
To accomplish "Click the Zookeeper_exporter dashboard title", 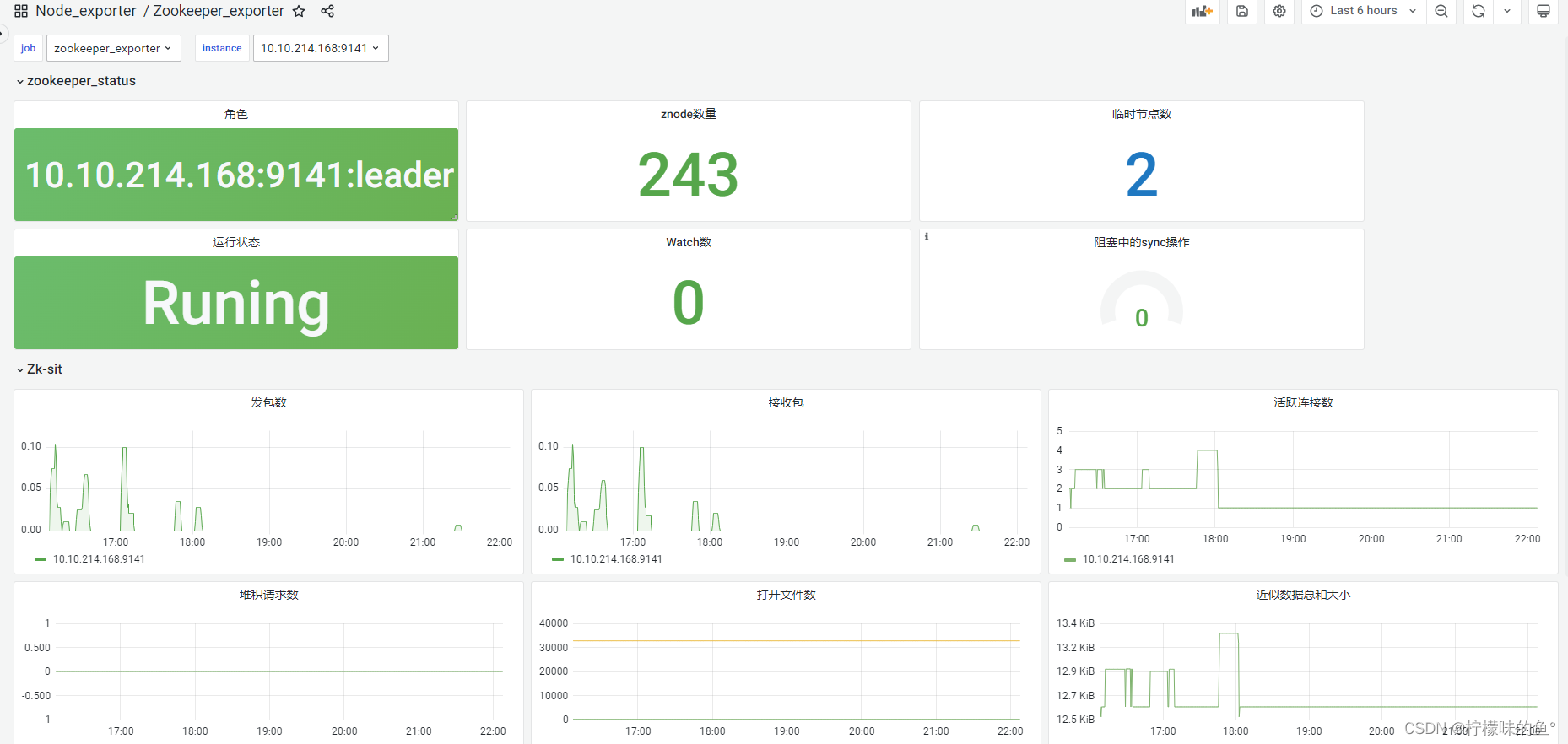I will point(219,11).
